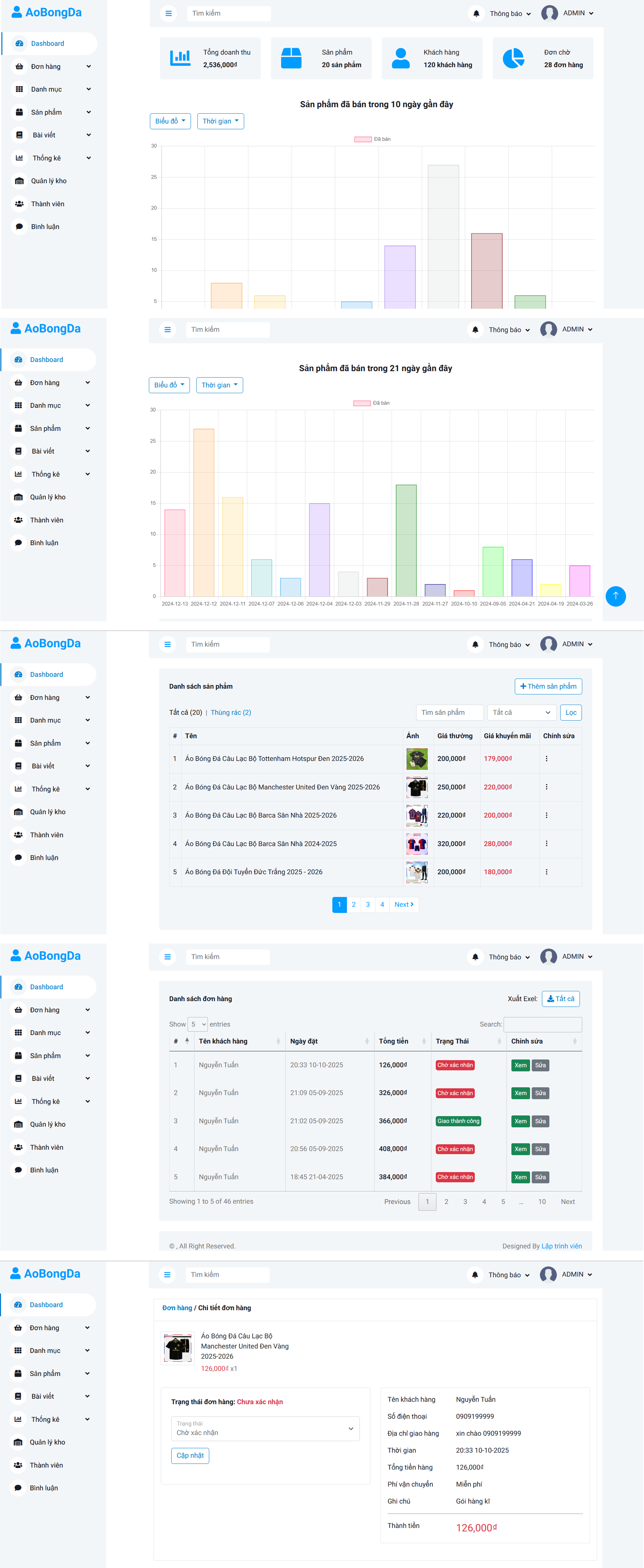
Task: Open the Trạng thái order status dropdown
Action: click(x=265, y=1429)
